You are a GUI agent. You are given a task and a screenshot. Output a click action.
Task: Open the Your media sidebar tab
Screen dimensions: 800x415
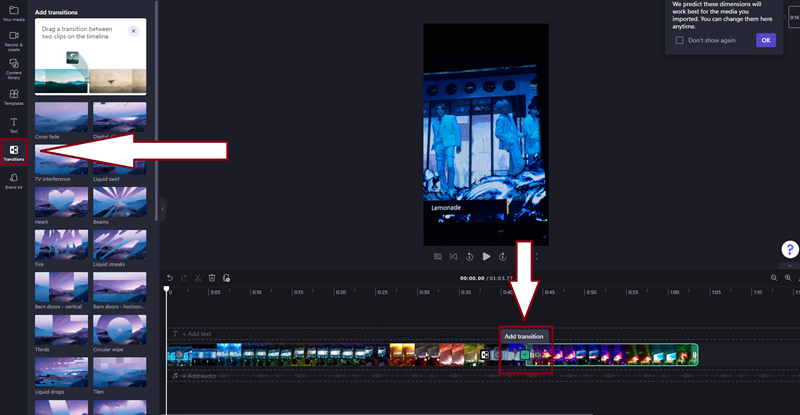14,13
